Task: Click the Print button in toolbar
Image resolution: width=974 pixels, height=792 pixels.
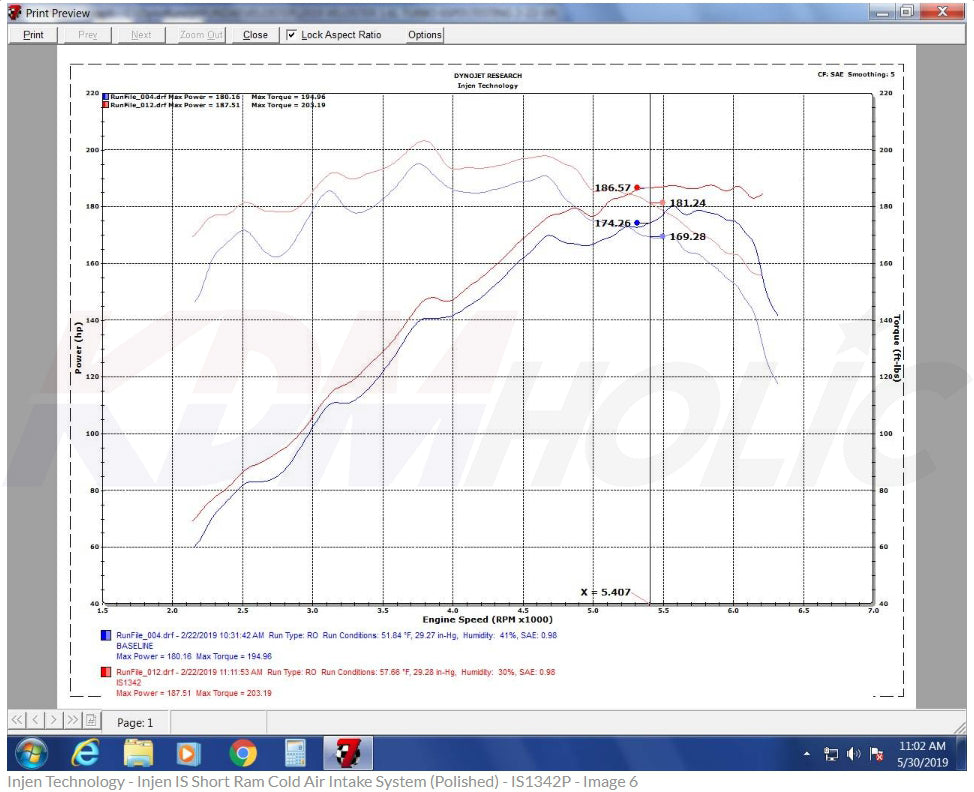Action: pyautogui.click(x=33, y=34)
